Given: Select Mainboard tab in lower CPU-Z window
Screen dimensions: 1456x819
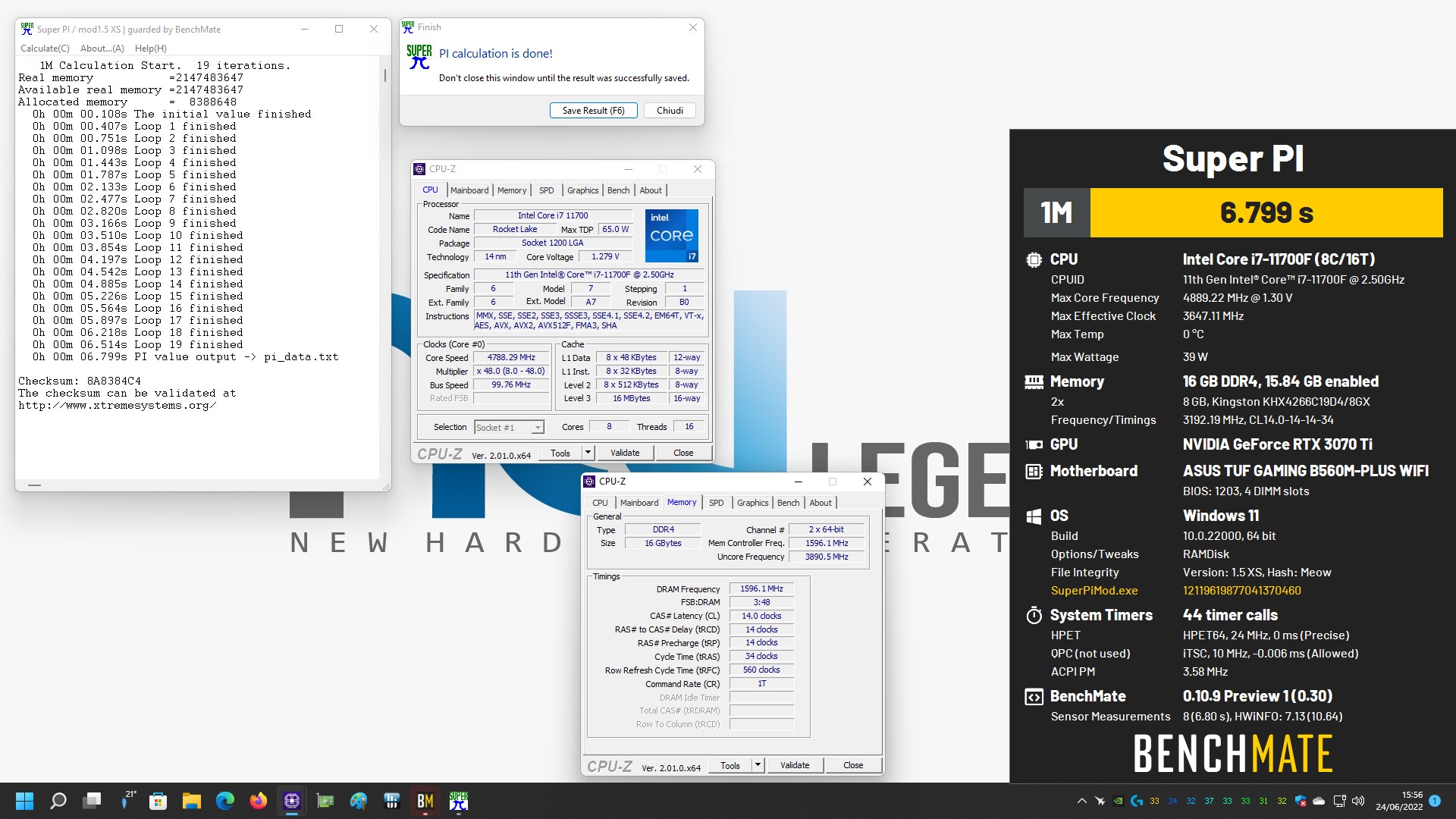Looking at the screenshot, I should (x=639, y=503).
